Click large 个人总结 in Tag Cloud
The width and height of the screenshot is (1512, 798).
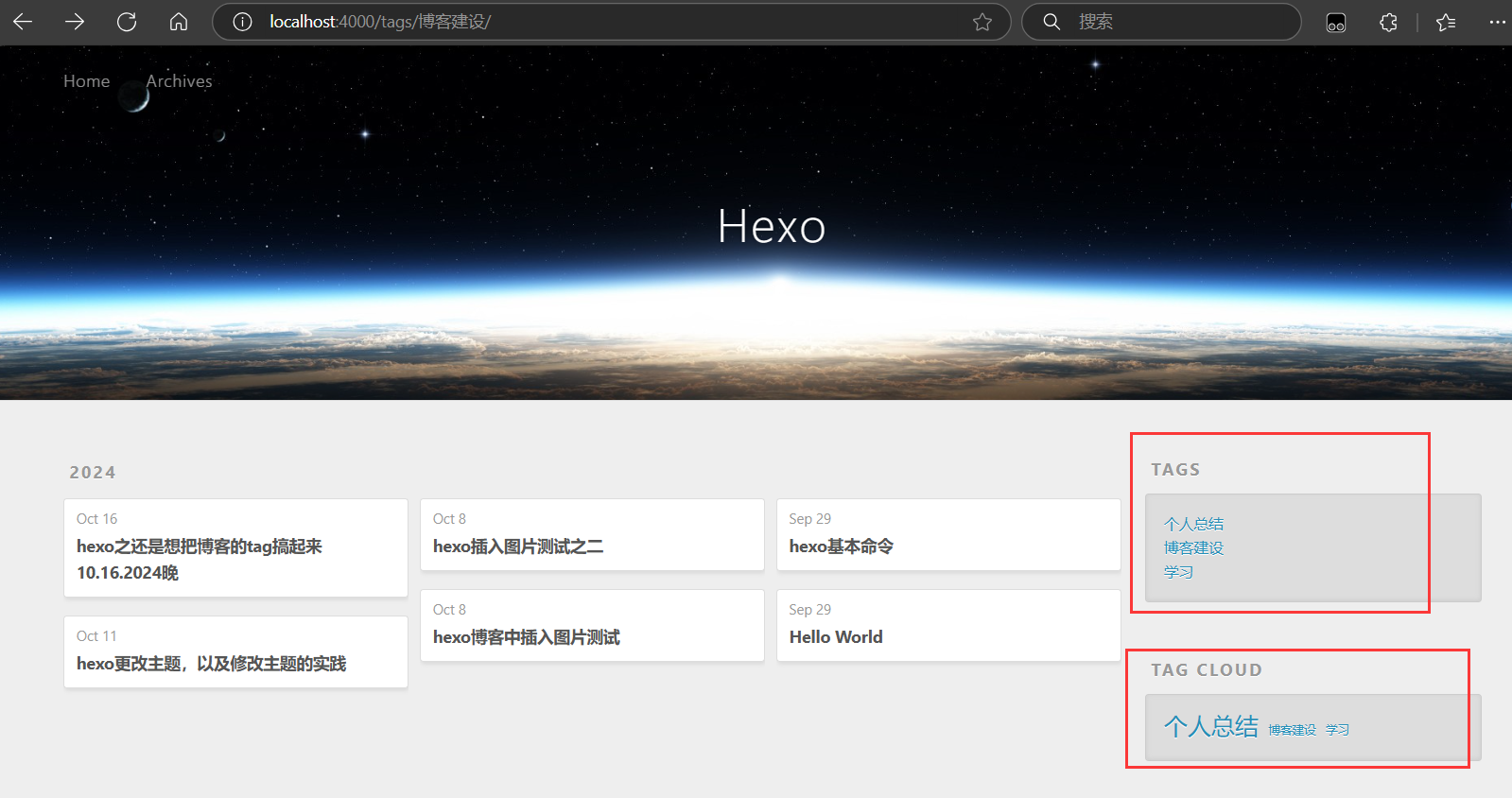(1211, 726)
